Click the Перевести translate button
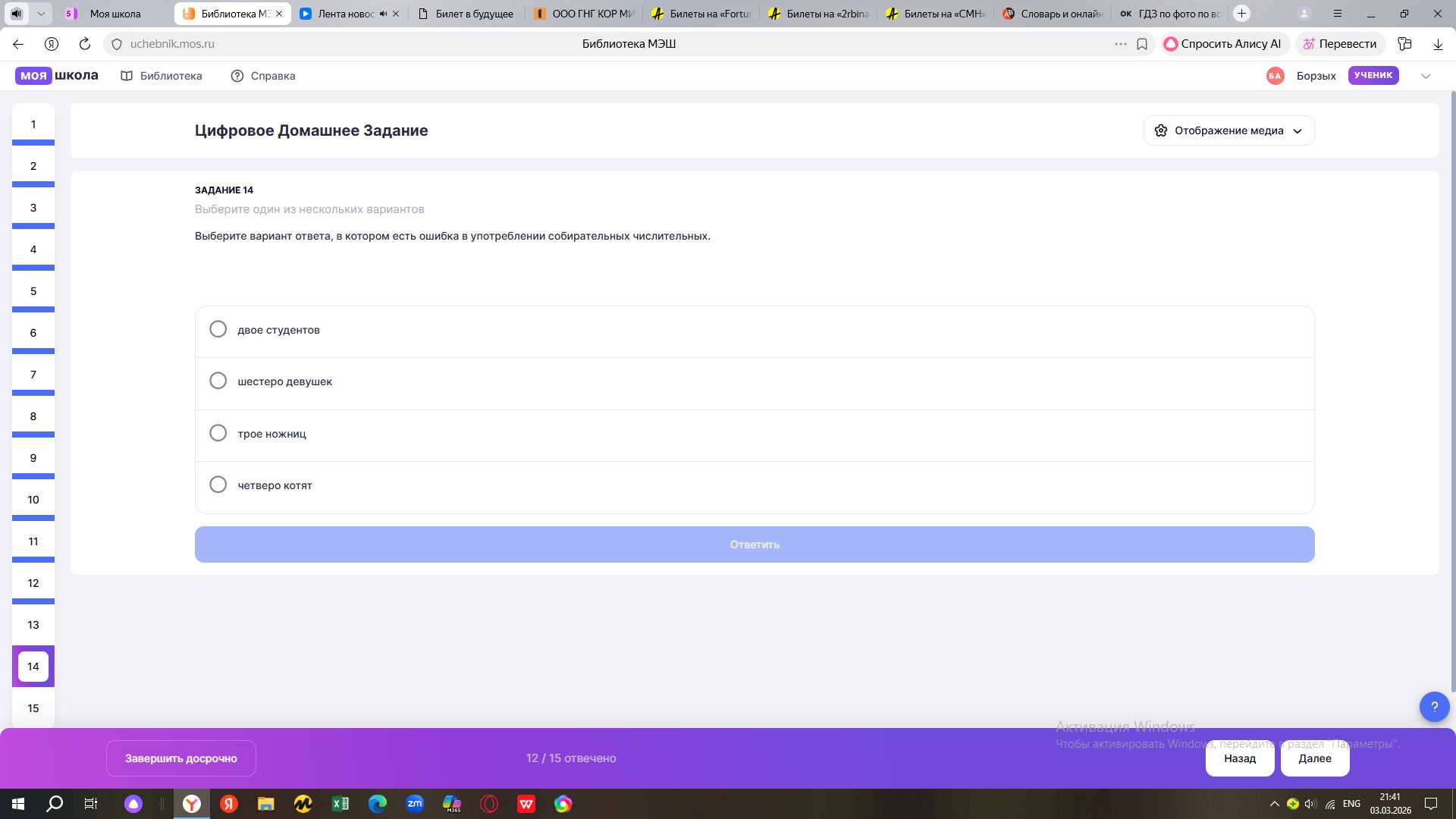1456x819 pixels. point(1340,44)
